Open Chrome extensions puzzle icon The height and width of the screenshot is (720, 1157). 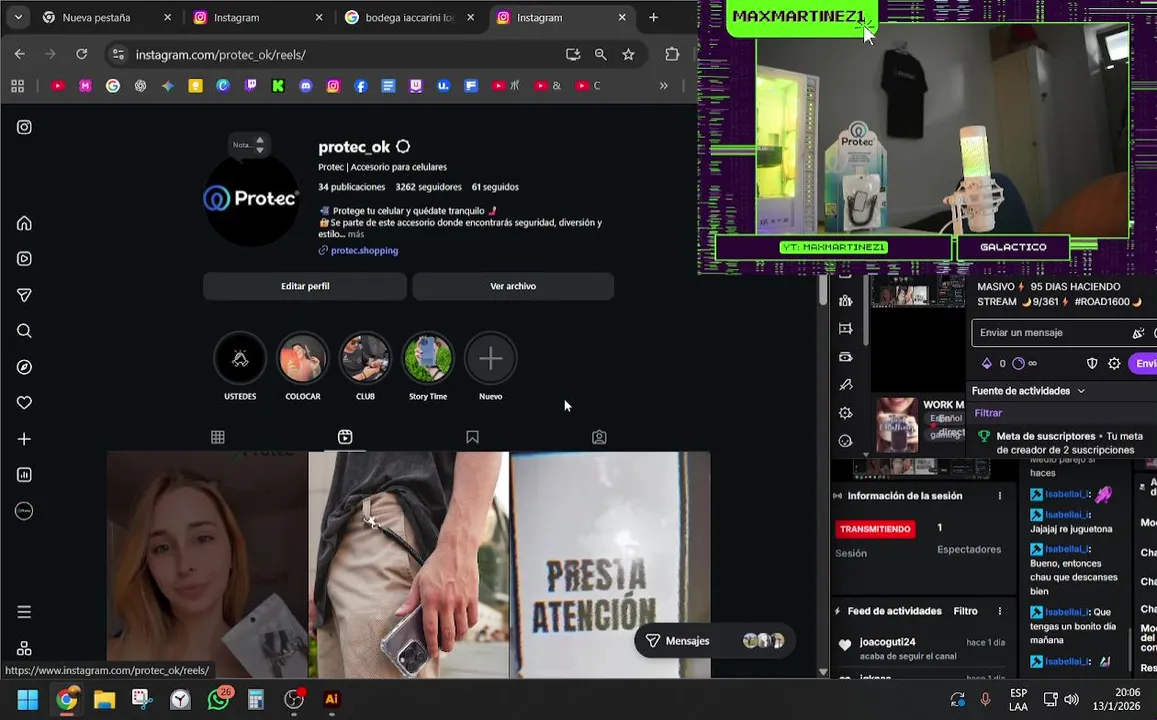pyautogui.click(x=671, y=54)
